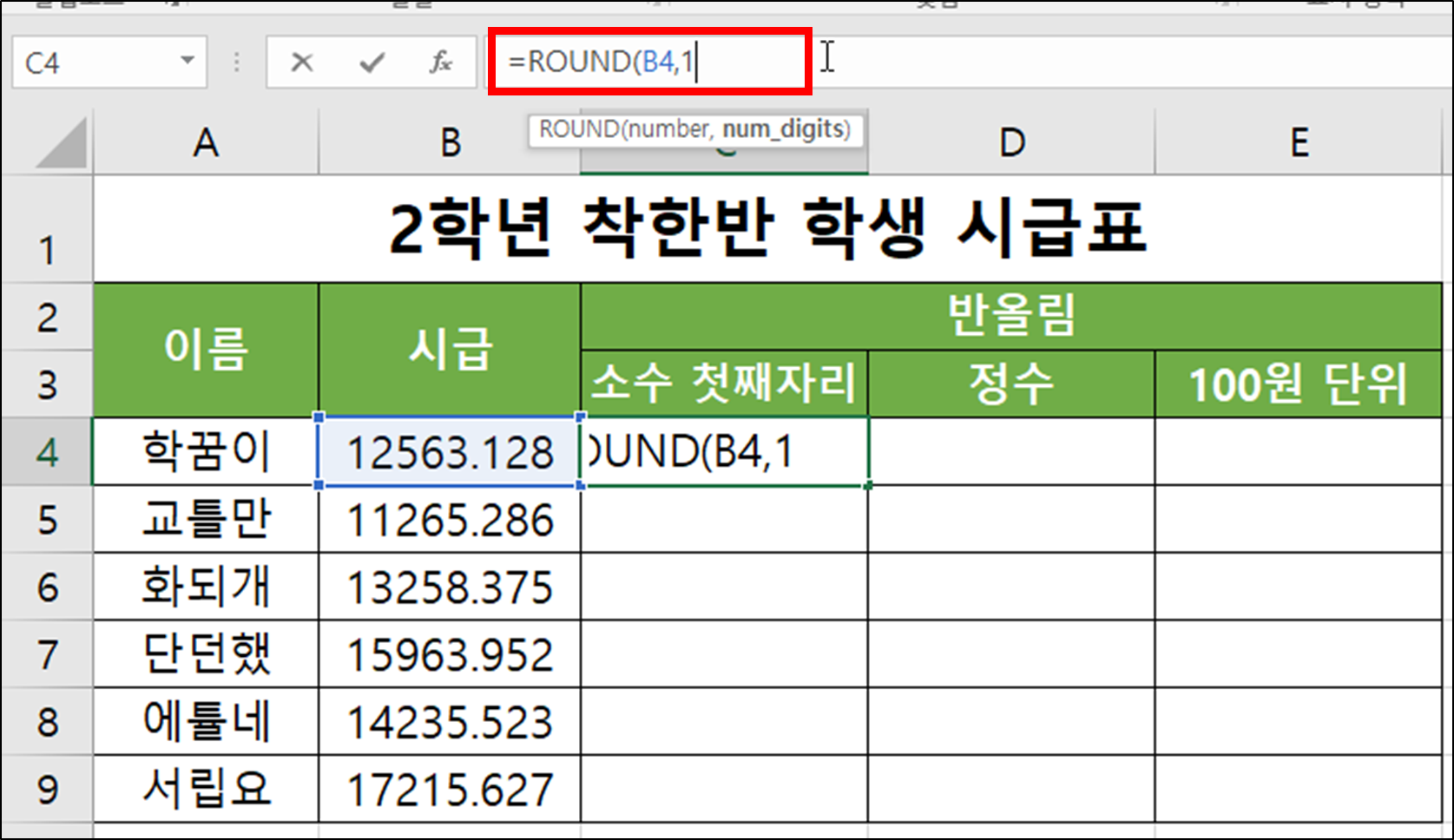Image resolution: width=1454 pixels, height=840 pixels.
Task: Select row 4 header
Action: tap(48, 451)
